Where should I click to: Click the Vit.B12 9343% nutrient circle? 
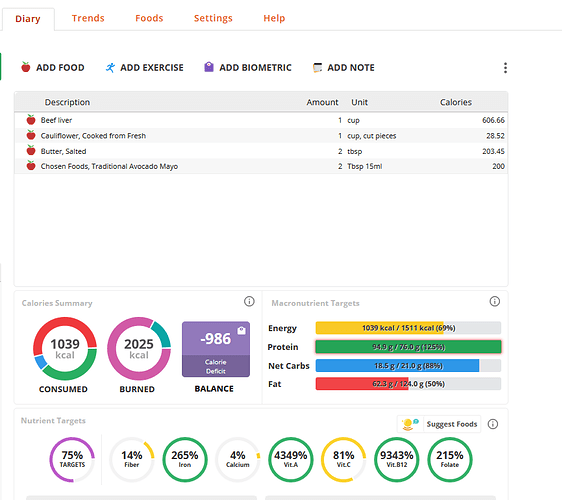(396, 459)
